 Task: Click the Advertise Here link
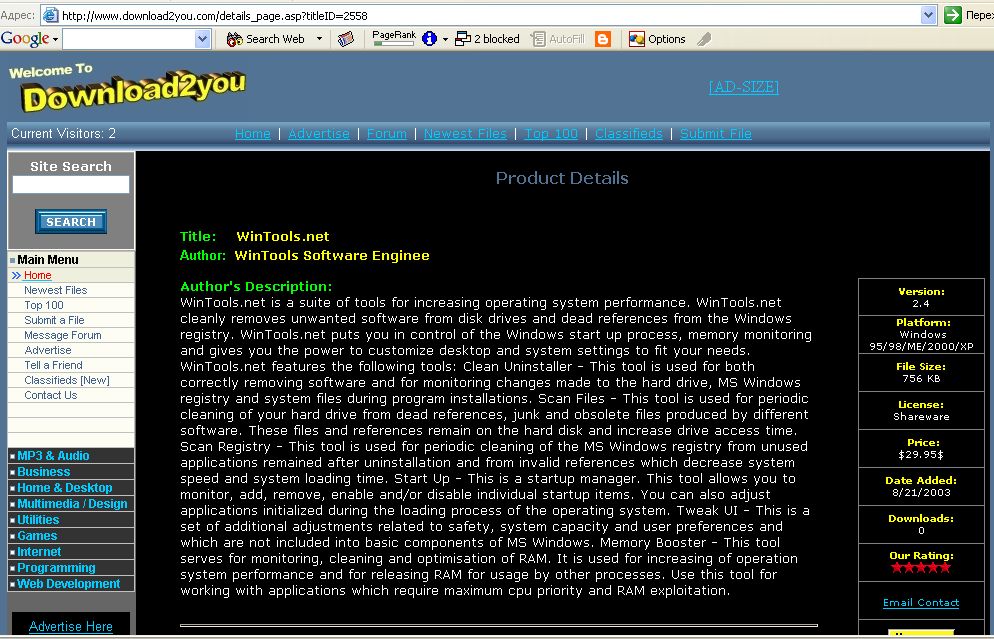coord(71,626)
